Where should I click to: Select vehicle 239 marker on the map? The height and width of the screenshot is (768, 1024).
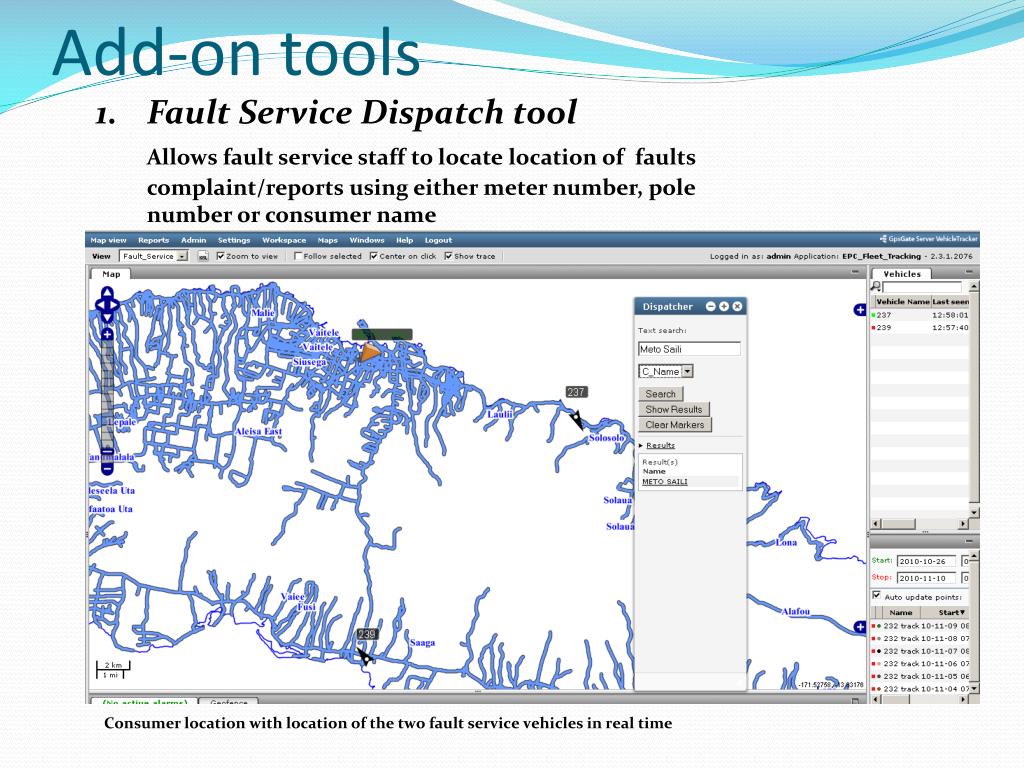[x=366, y=656]
